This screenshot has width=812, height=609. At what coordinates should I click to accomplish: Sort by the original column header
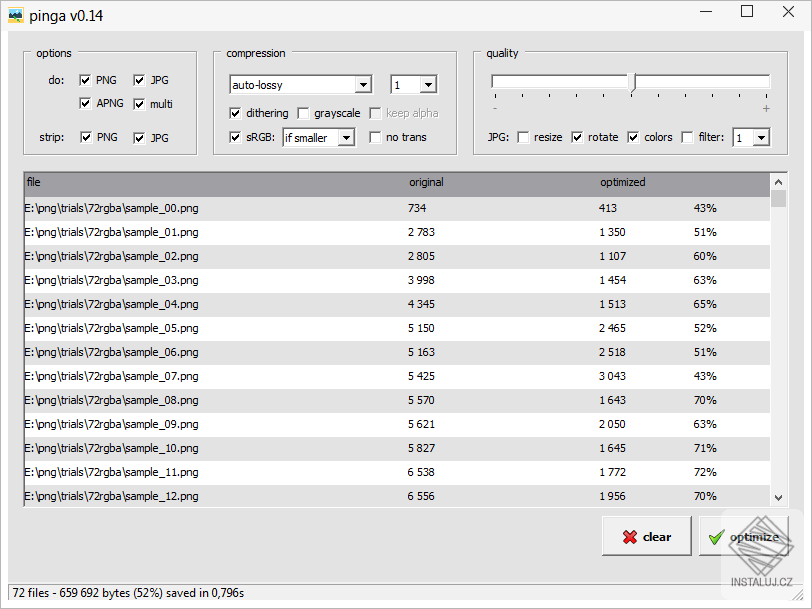point(426,183)
